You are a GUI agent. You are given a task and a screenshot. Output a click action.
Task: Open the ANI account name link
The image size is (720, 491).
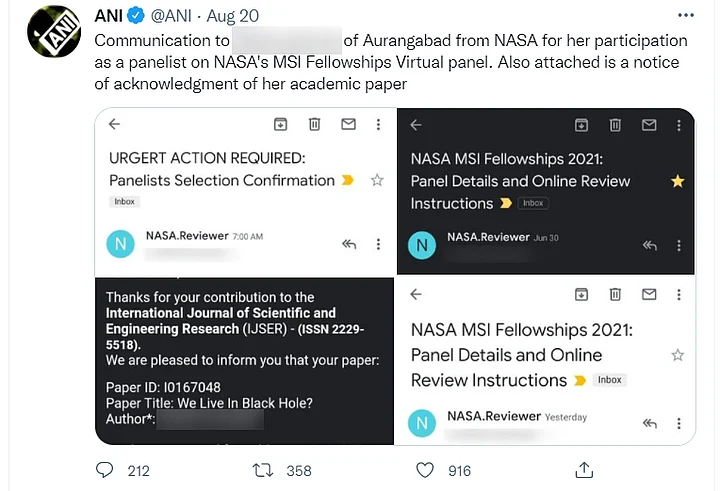110,16
